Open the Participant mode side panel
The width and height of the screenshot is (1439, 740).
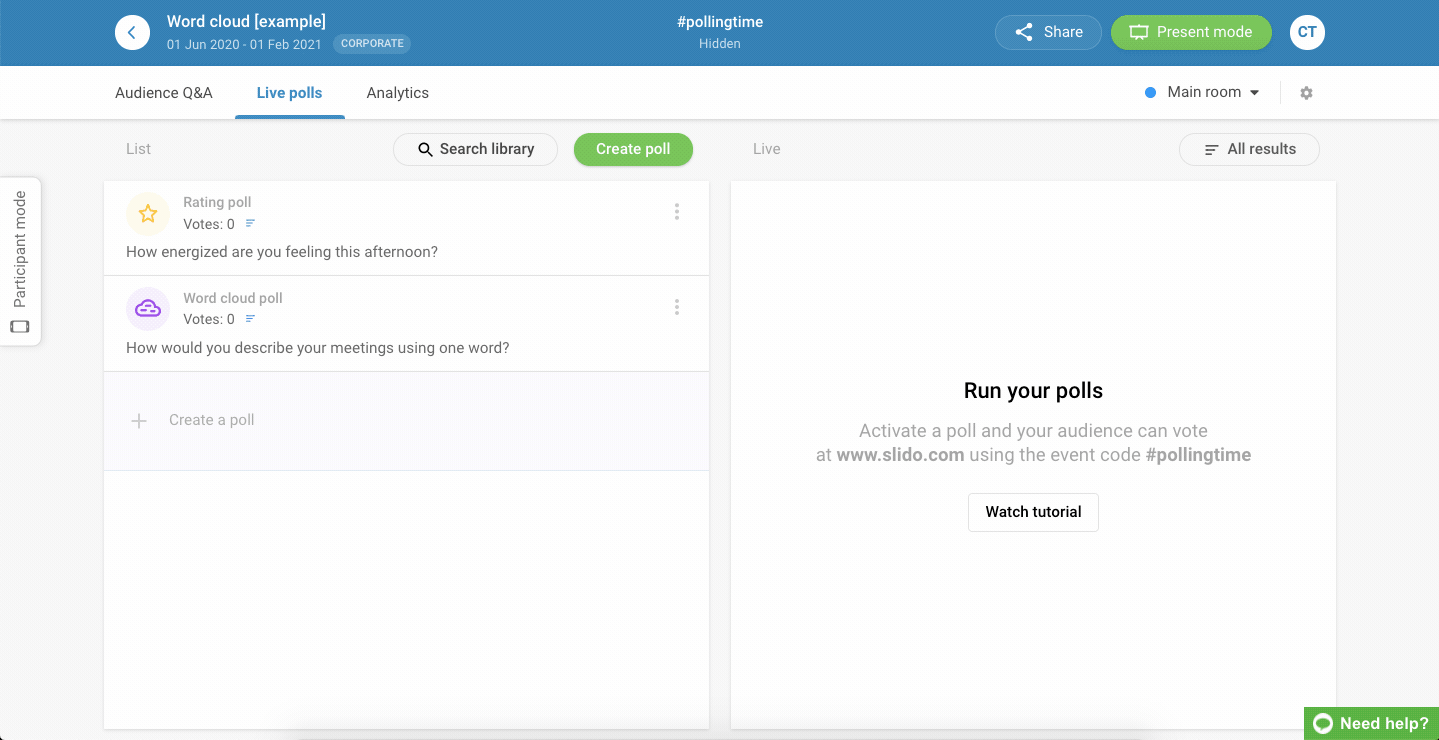20,261
